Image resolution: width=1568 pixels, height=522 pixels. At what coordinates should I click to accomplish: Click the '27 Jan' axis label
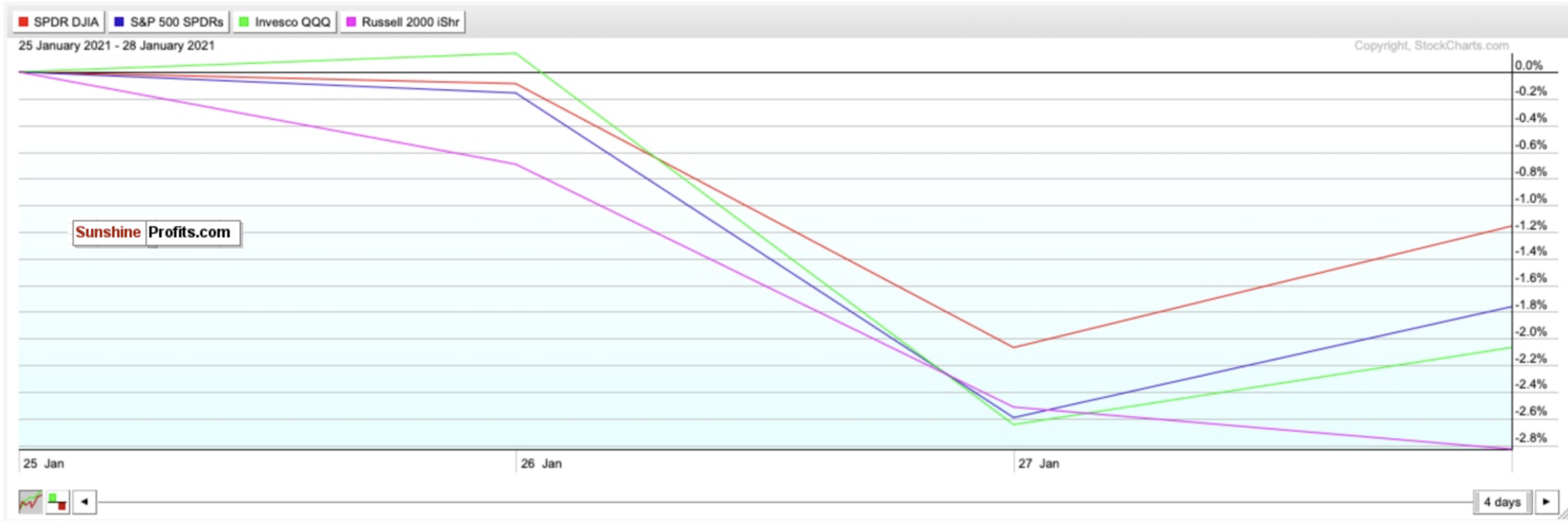point(1039,464)
